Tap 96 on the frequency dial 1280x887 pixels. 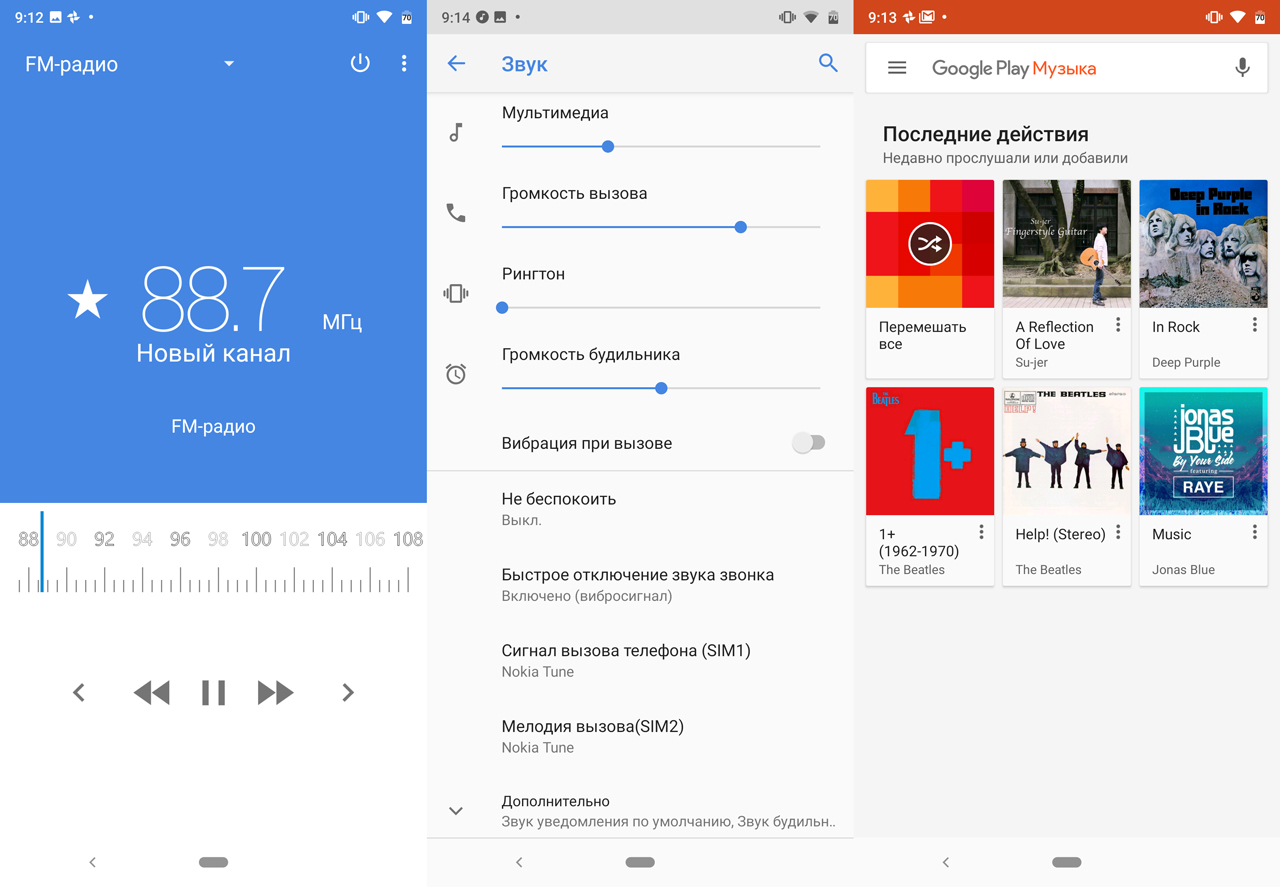coord(180,539)
